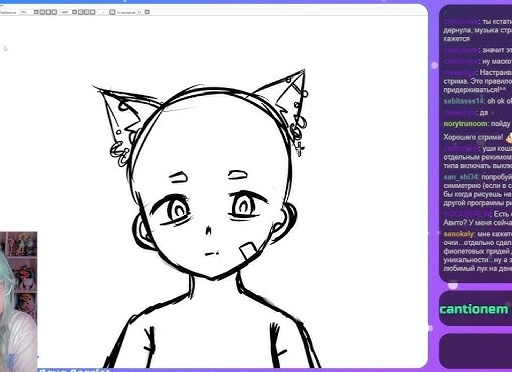Screen dimensions: 512x372
Task: Reset the canvas view rotation
Action: (92, 12)
